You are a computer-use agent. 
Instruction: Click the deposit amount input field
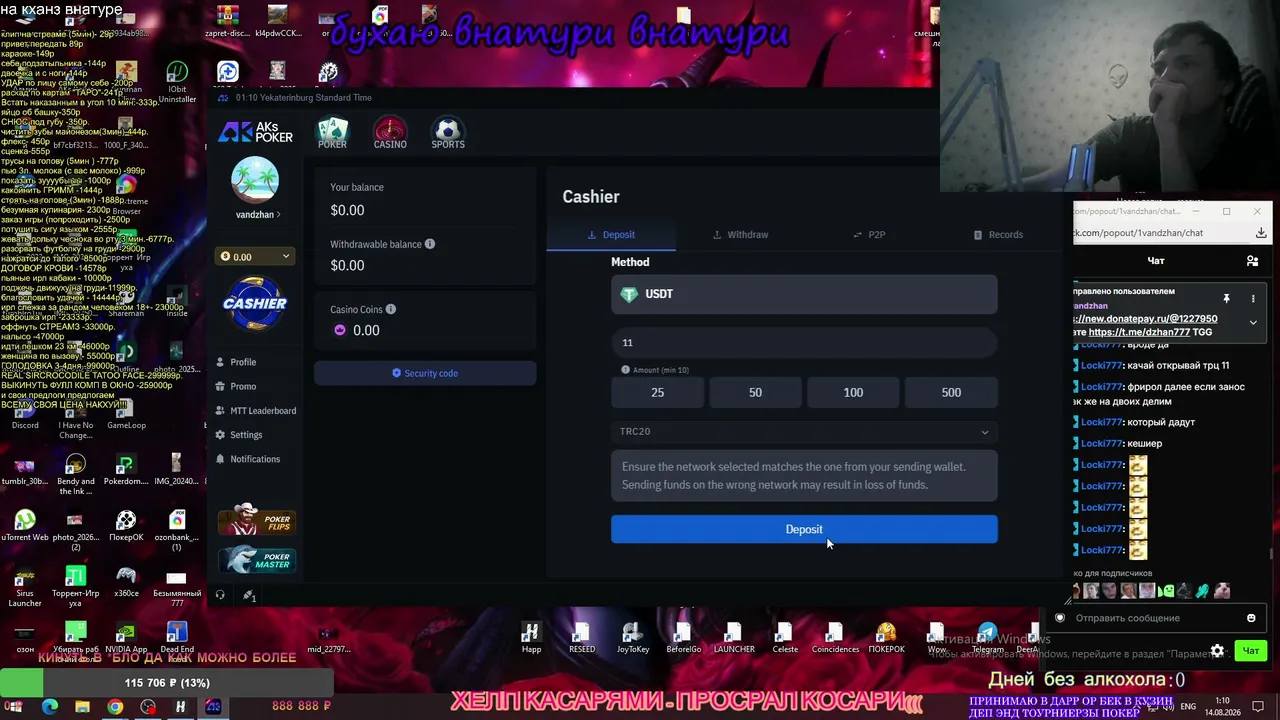coord(804,343)
